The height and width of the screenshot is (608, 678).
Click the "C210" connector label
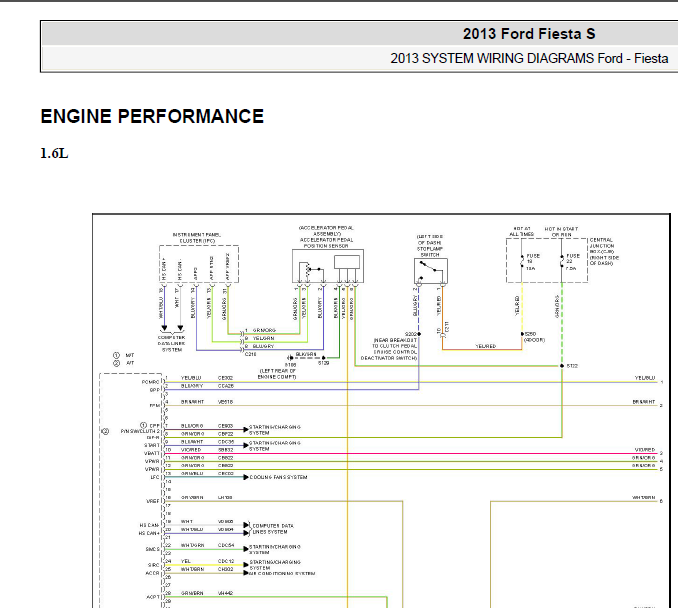point(250,354)
